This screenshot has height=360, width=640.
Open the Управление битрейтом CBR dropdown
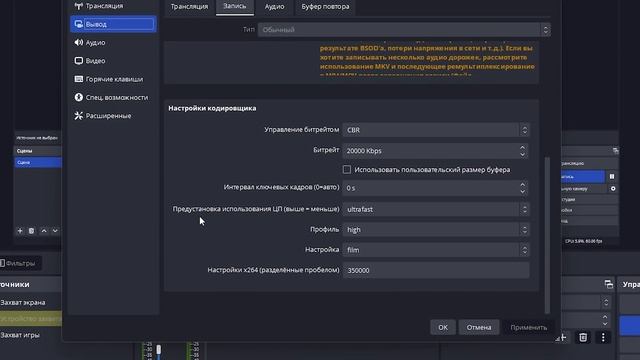(x=436, y=130)
